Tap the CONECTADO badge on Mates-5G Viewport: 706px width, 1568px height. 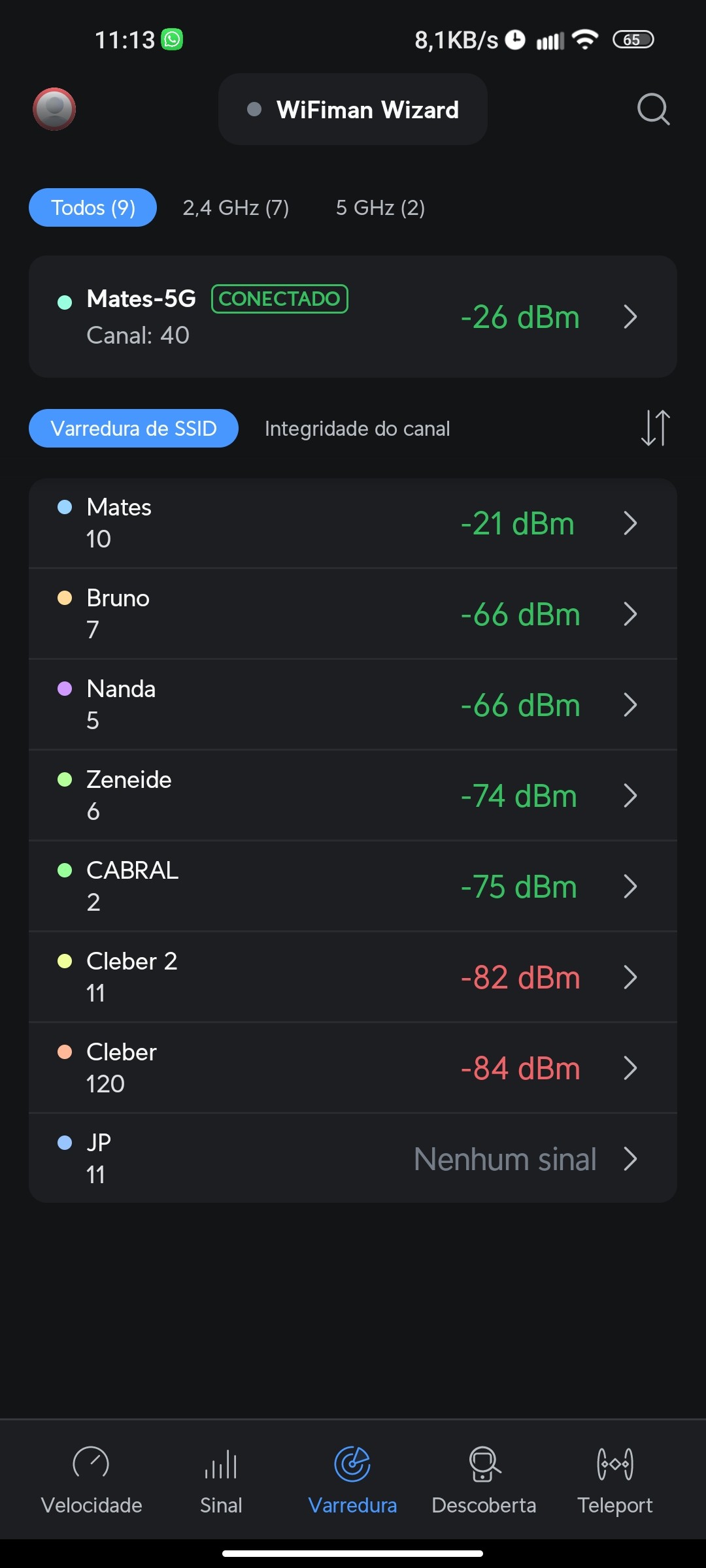click(x=280, y=299)
